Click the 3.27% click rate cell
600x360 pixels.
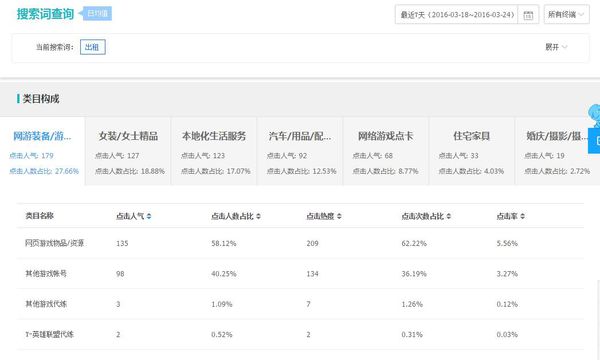point(507,274)
